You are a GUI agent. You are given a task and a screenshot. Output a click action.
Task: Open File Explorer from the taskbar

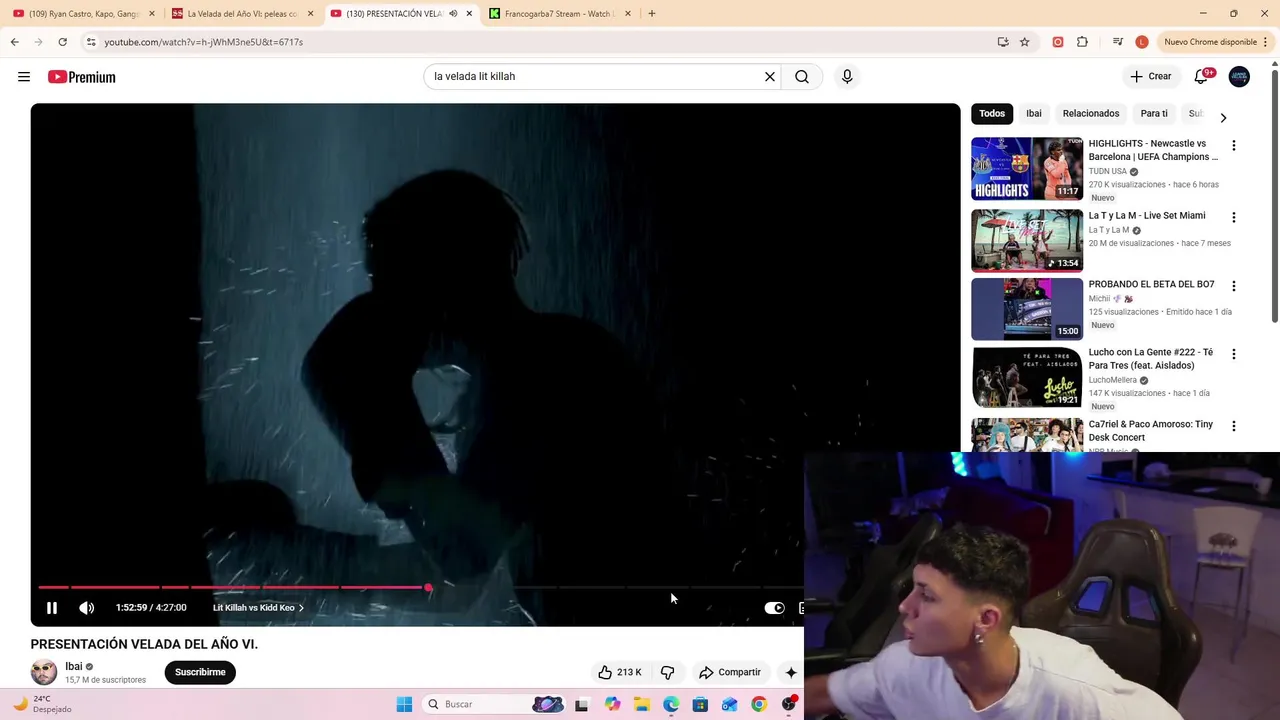[x=642, y=704]
